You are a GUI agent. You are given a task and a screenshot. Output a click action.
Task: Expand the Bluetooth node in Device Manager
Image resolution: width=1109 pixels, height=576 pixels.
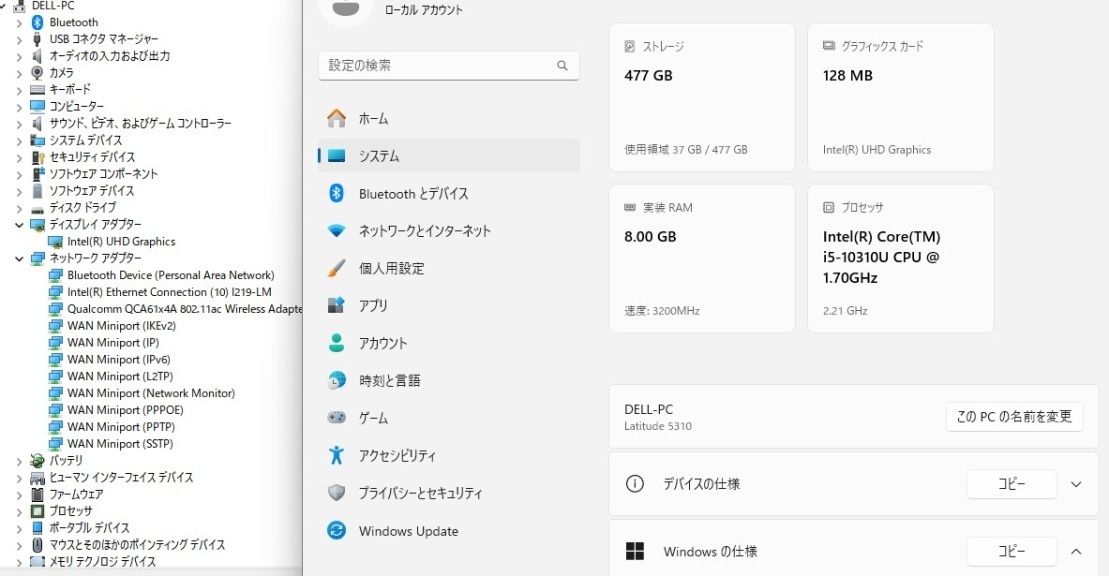[19, 23]
